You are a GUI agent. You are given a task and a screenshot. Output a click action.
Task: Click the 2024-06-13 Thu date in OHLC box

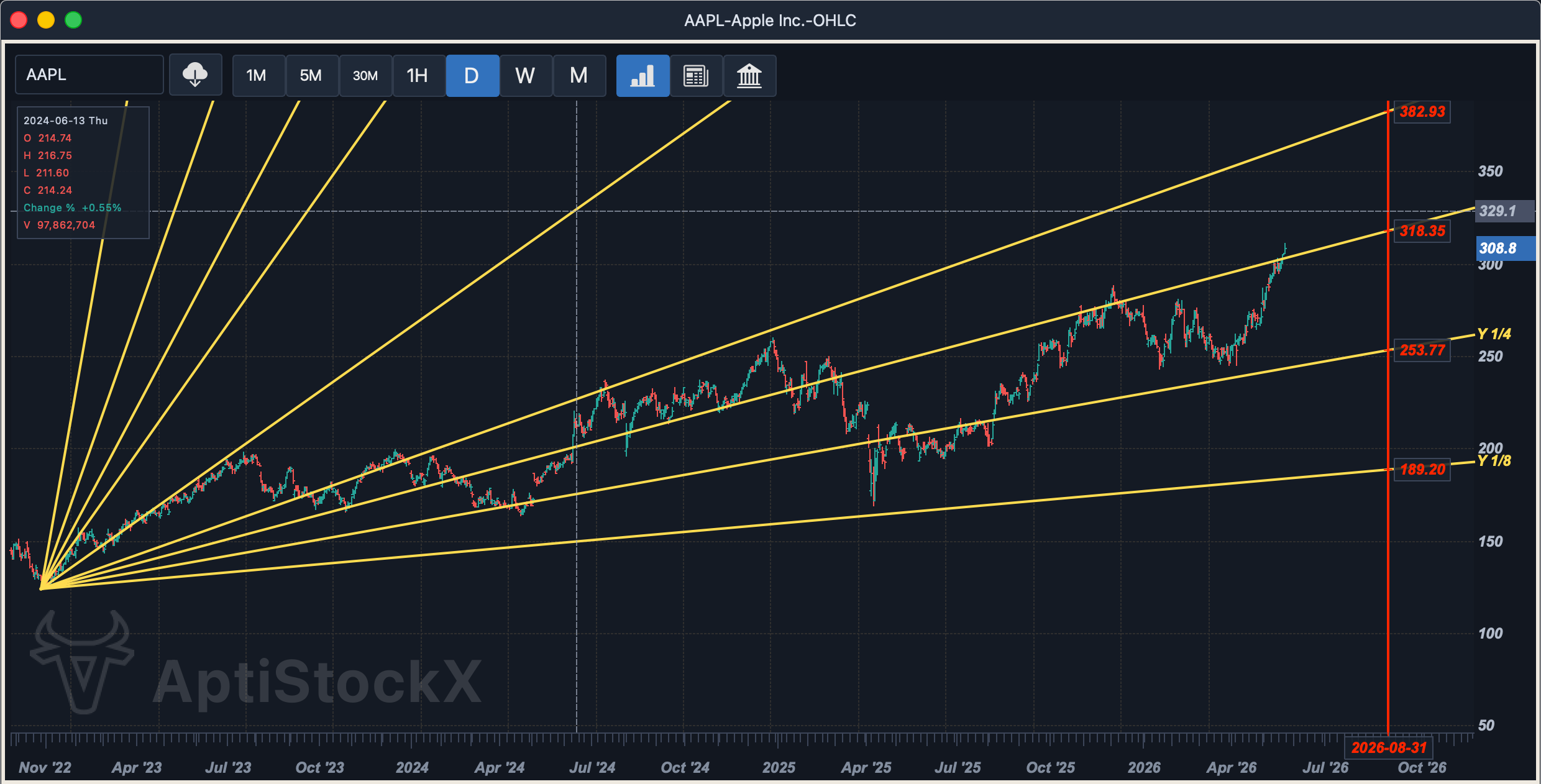click(x=66, y=121)
